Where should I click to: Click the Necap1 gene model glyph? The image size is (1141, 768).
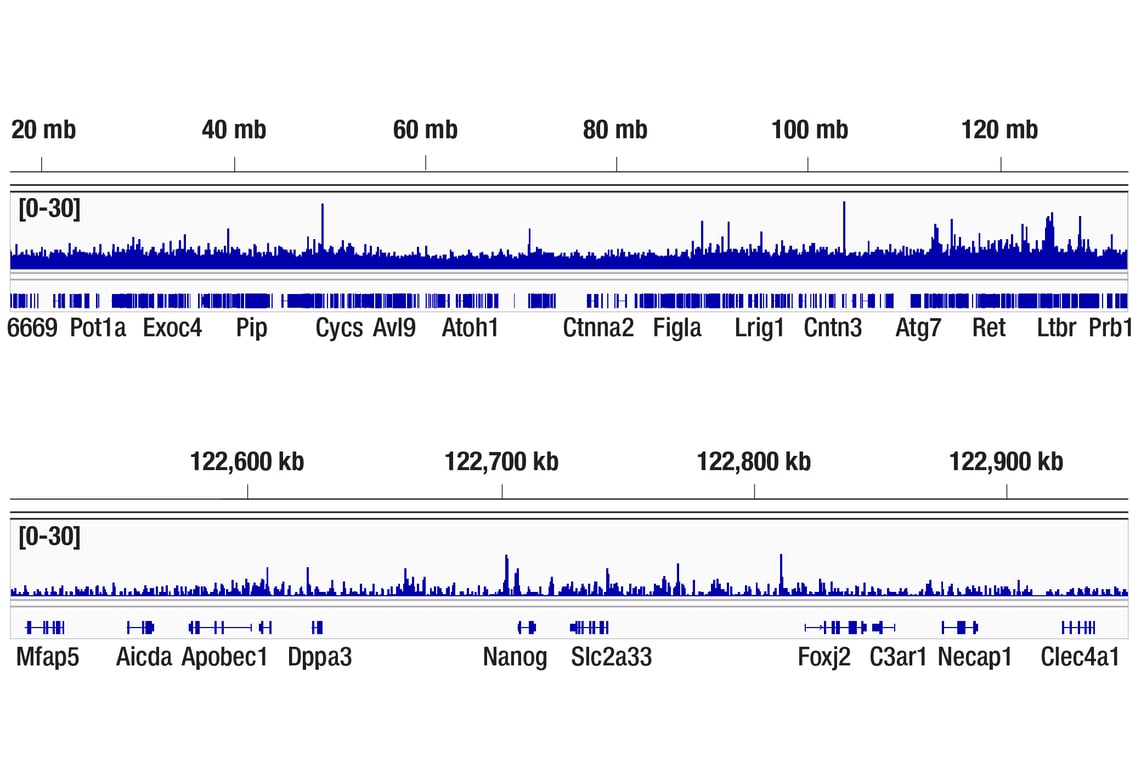click(x=960, y=627)
